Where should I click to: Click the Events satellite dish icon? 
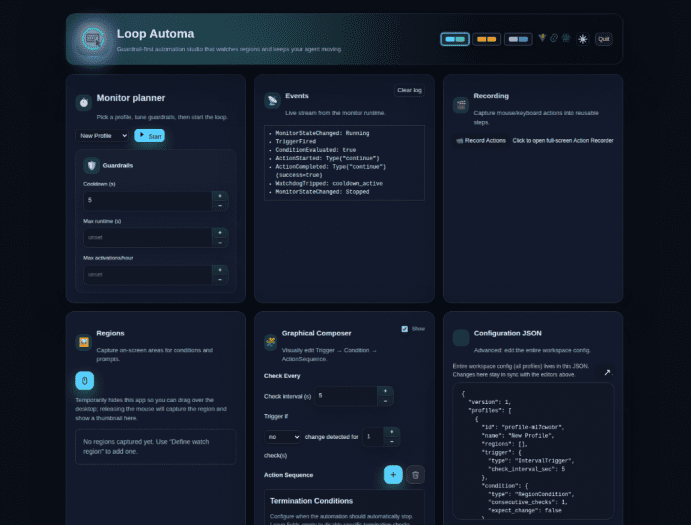tap(272, 101)
